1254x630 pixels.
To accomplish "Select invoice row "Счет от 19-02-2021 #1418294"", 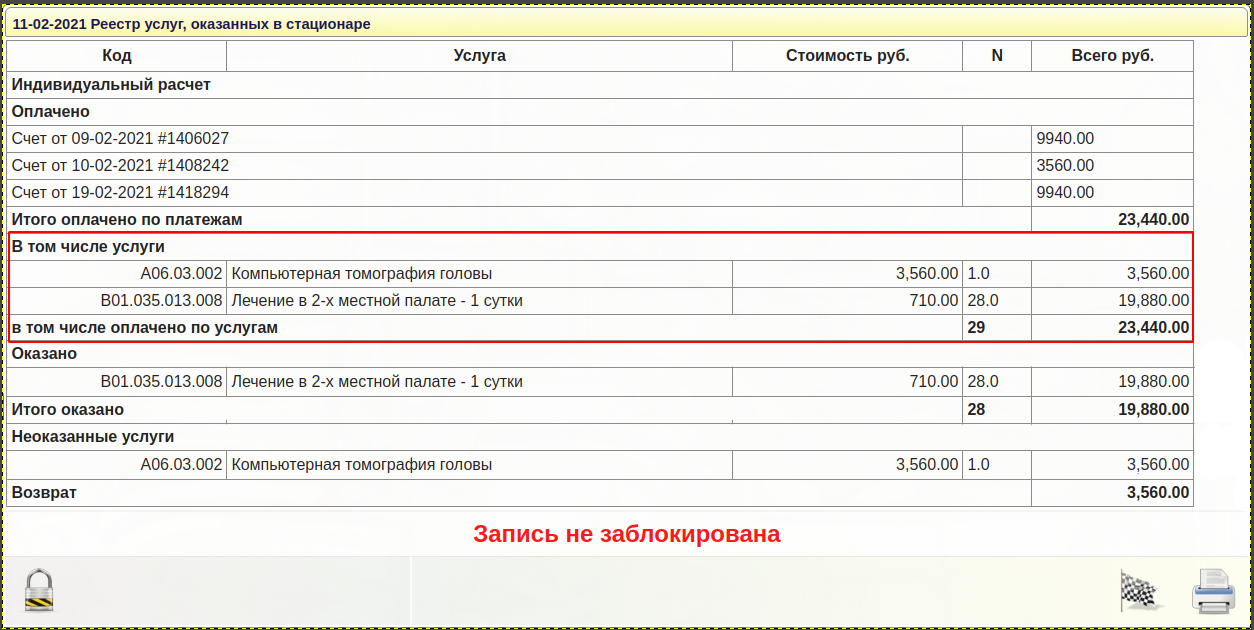I will pyautogui.click(x=120, y=193).
